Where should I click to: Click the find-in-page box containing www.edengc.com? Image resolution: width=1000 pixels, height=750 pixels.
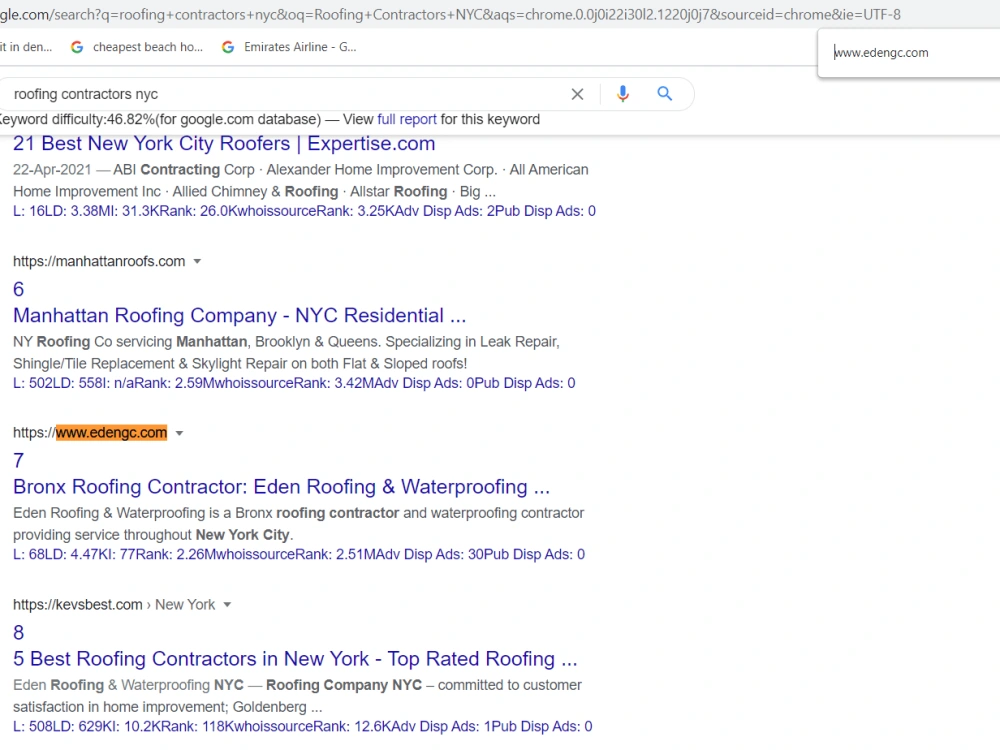point(909,53)
